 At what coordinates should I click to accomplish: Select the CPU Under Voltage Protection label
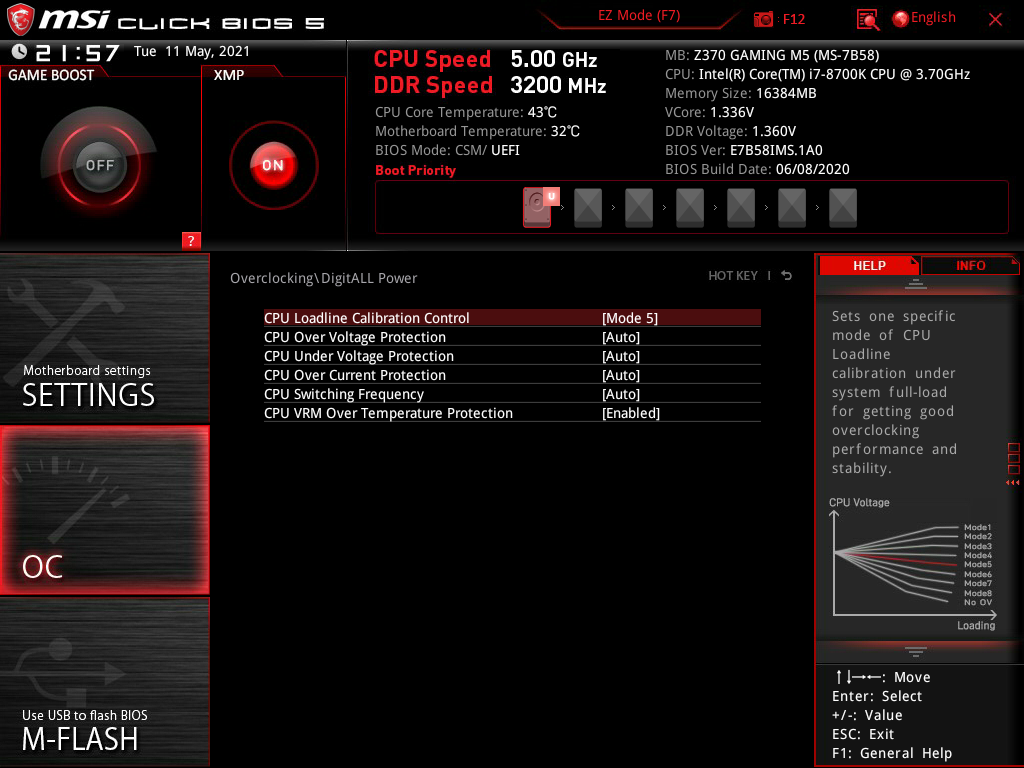tap(359, 356)
